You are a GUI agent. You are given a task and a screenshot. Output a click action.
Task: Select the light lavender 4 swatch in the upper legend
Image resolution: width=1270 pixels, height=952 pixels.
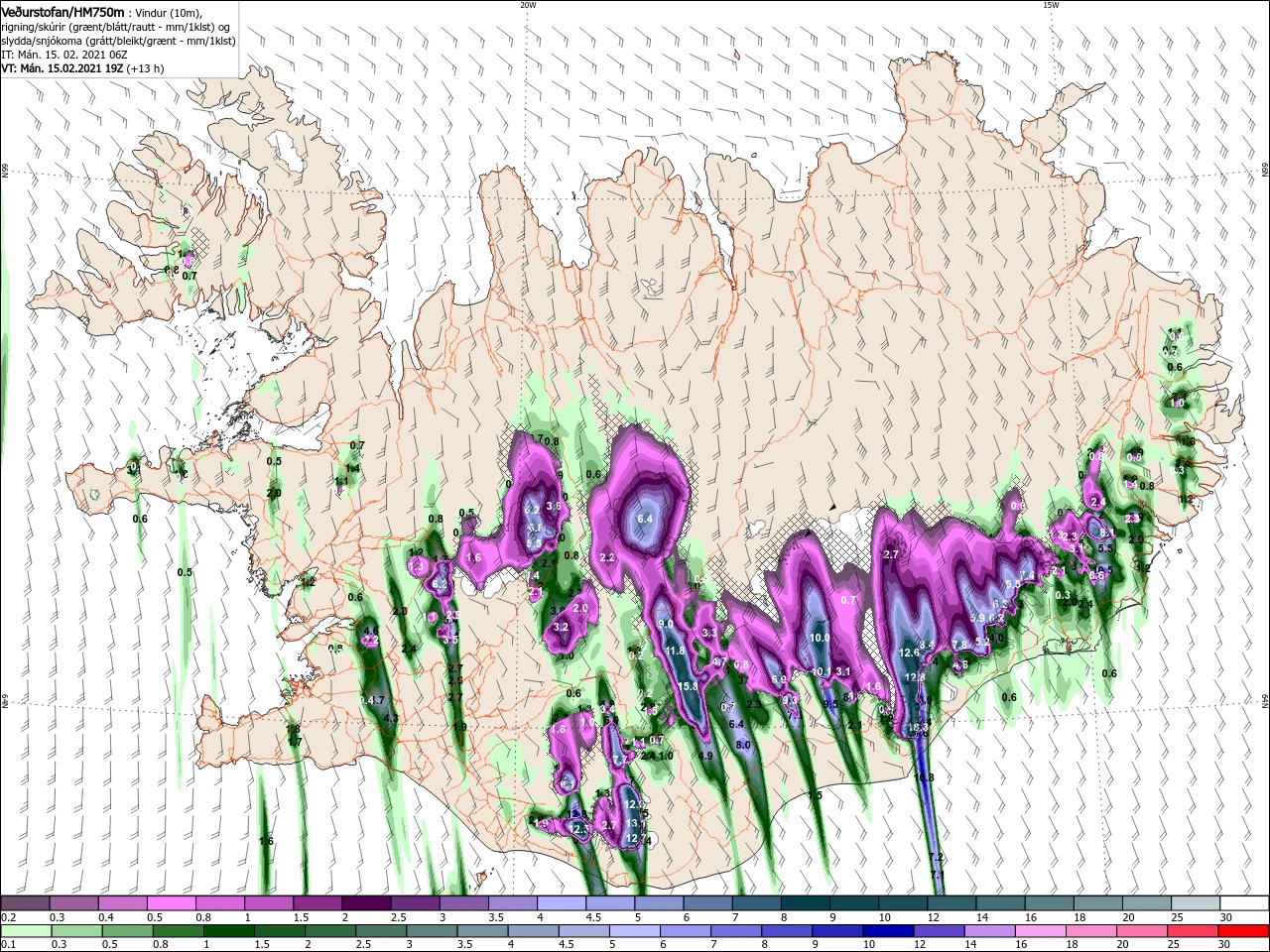562,903
